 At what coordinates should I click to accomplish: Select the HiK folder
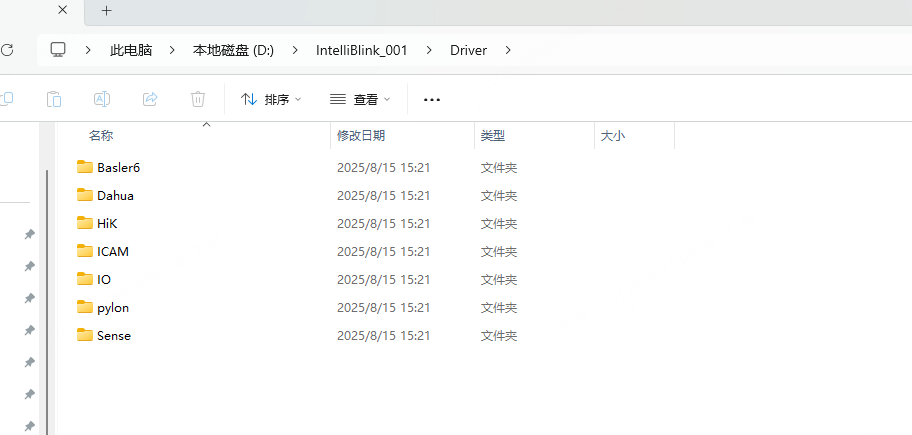point(107,223)
